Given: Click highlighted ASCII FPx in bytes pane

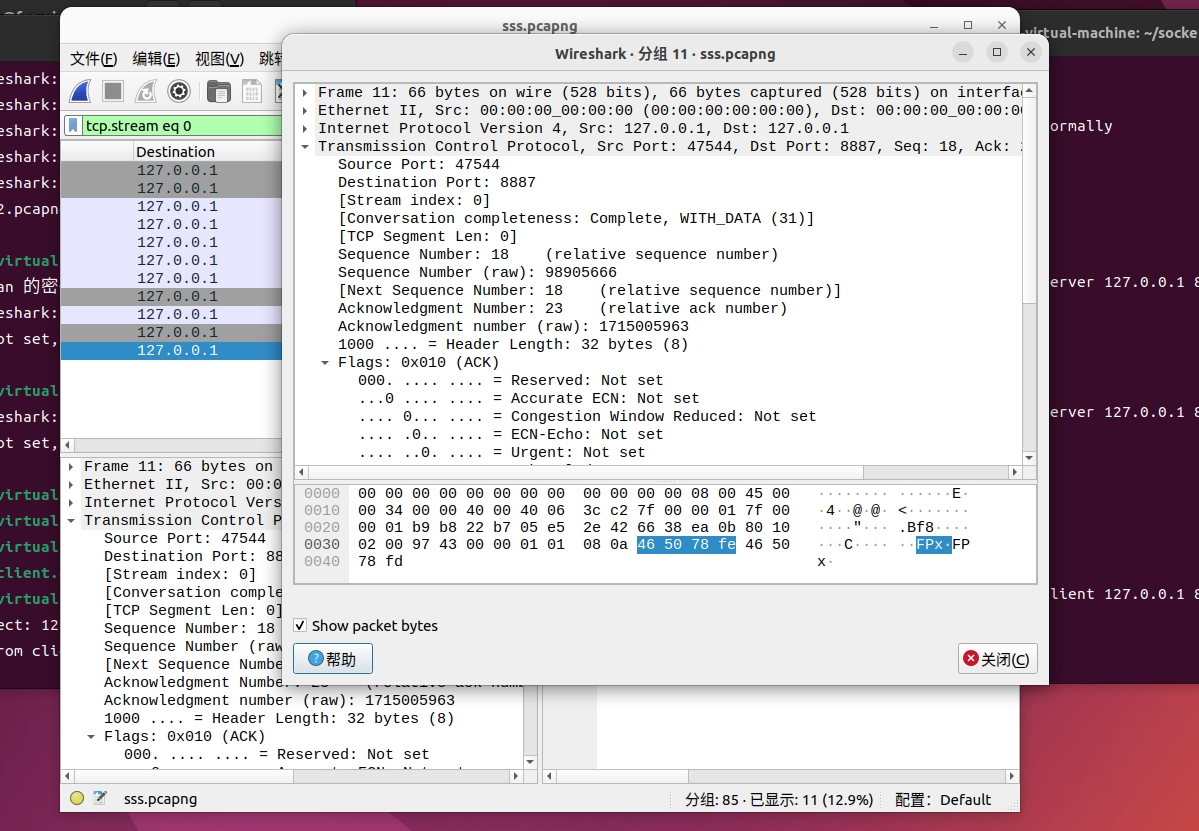Looking at the screenshot, I should (934, 544).
